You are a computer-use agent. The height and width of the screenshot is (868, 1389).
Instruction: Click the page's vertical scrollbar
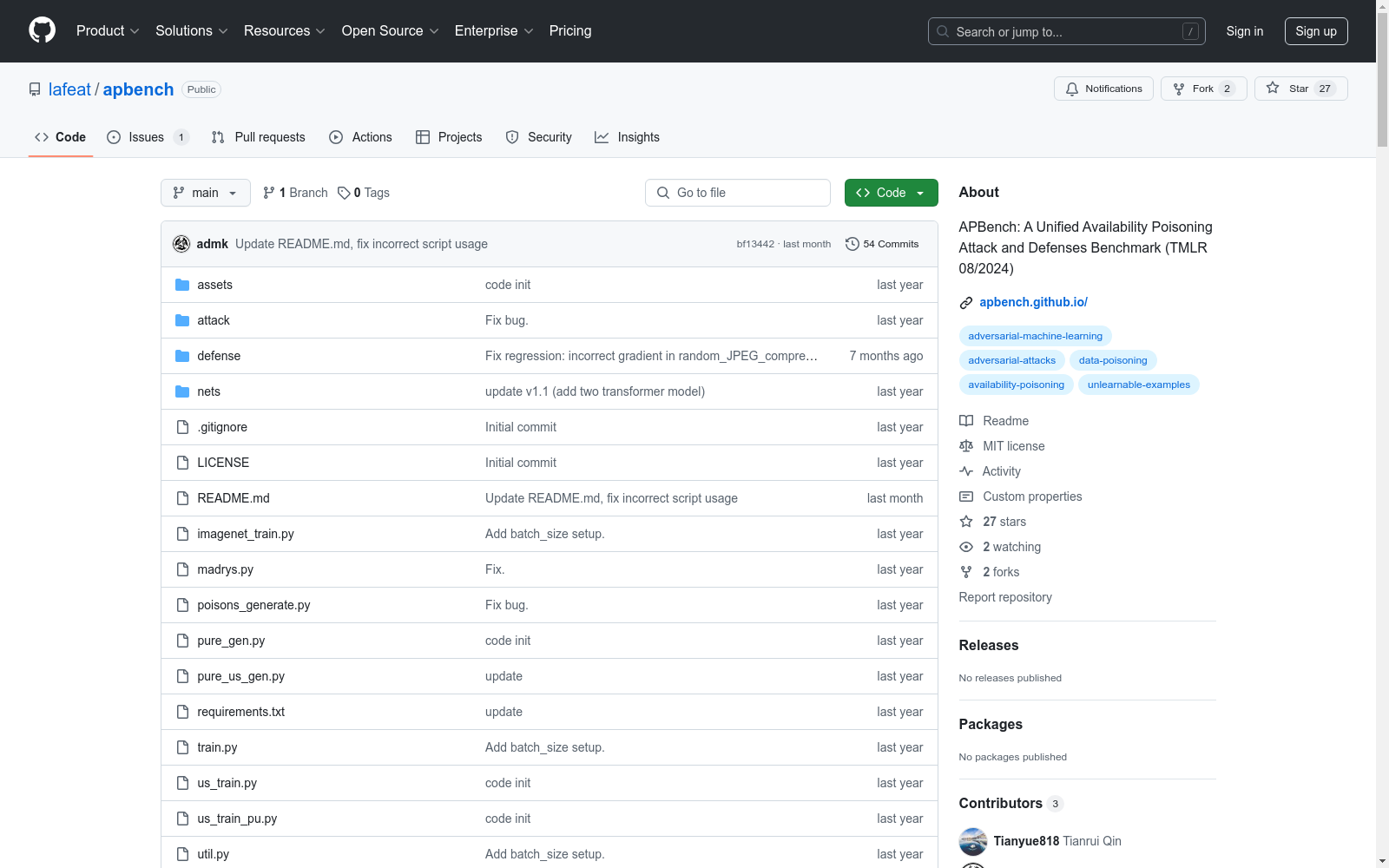click(x=1382, y=434)
